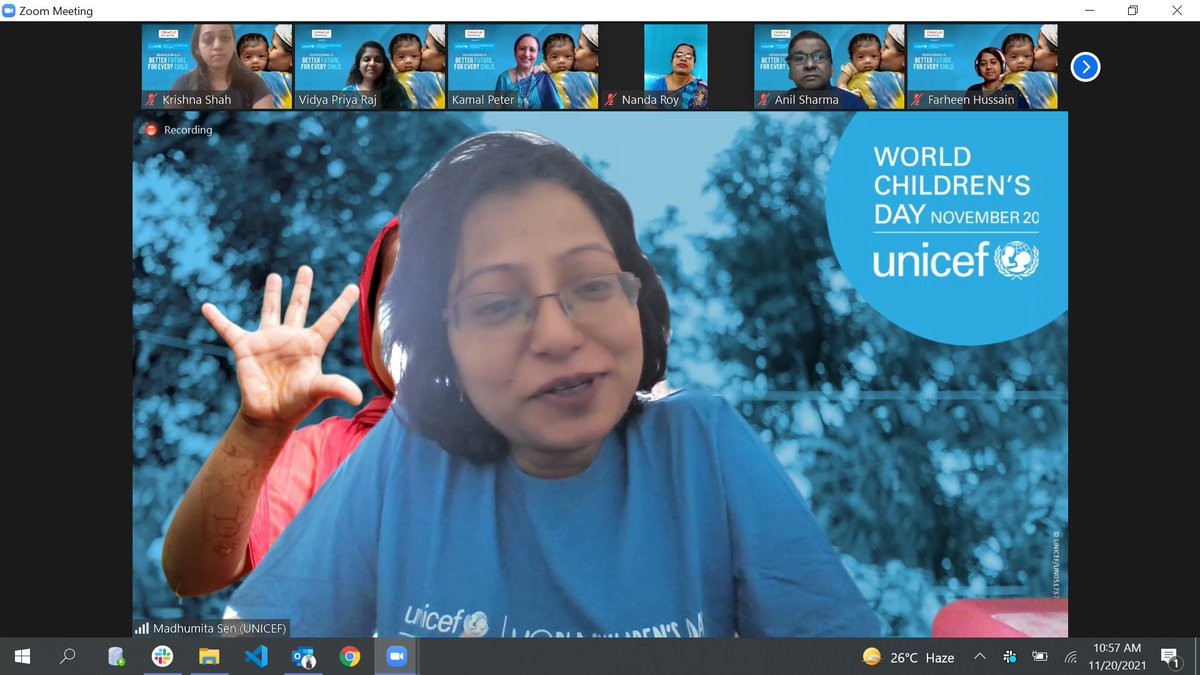
Task: Click the Farheen Hussain name label
Action: pos(970,100)
